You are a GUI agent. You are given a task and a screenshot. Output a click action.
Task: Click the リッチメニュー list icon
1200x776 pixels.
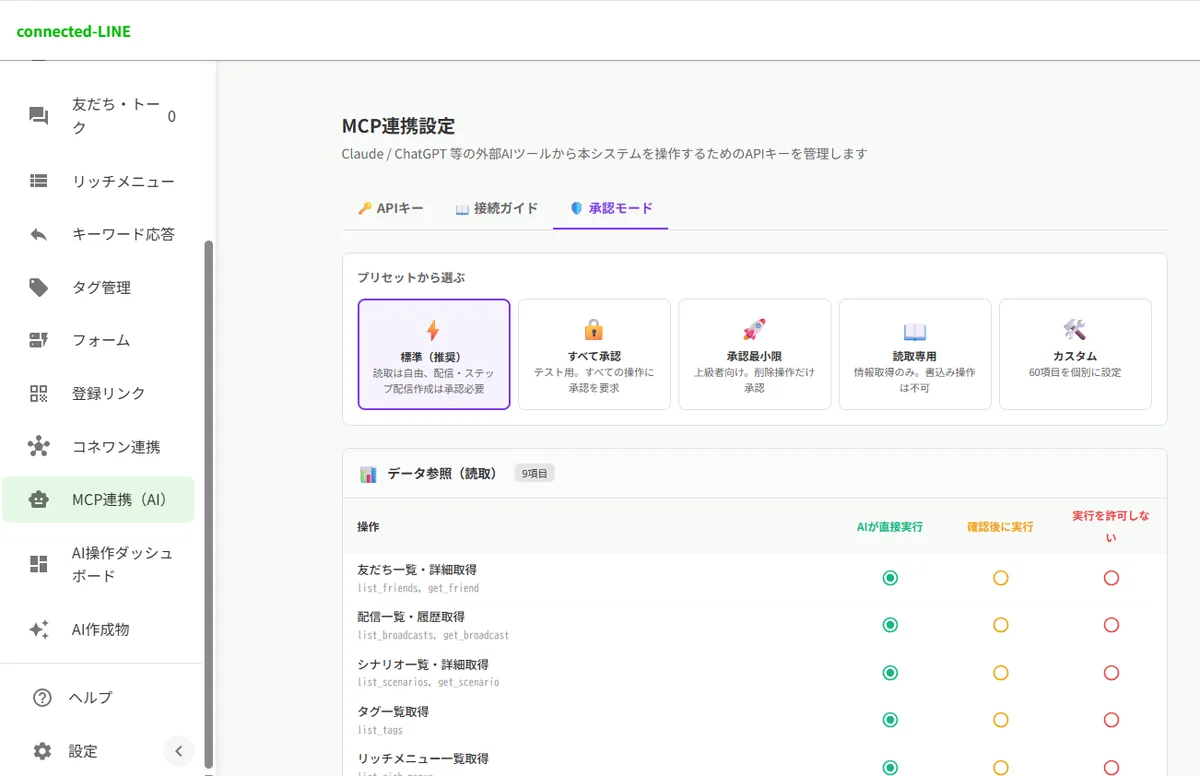(39, 181)
